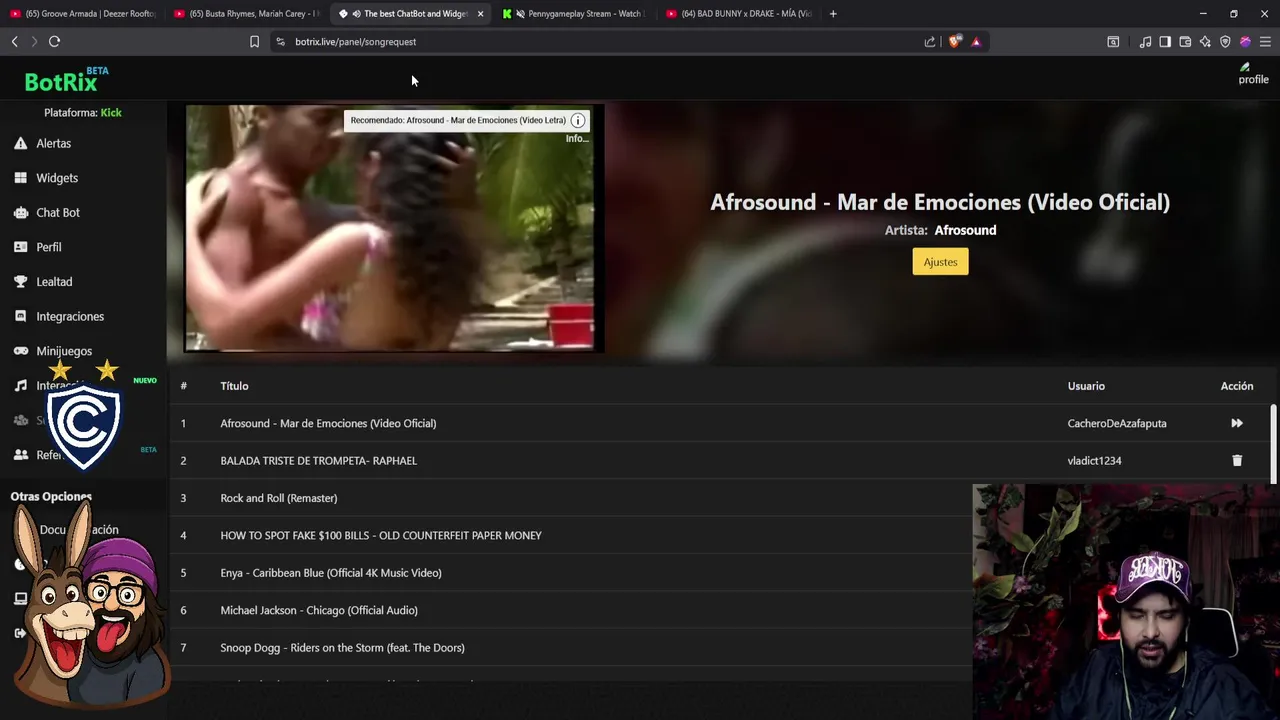Open a new browser tab
Image resolution: width=1280 pixels, height=720 pixels.
(833, 14)
